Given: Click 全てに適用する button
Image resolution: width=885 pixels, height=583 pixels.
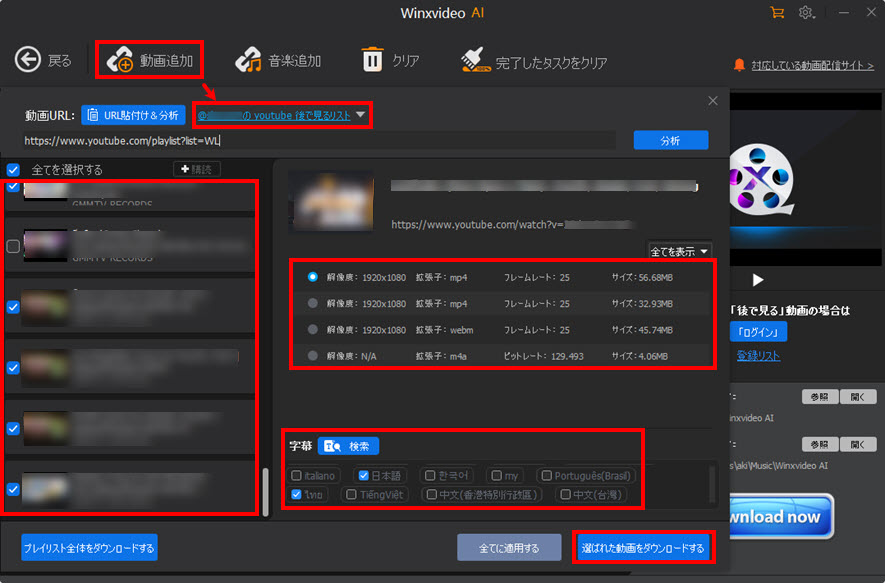Looking at the screenshot, I should coord(509,547).
